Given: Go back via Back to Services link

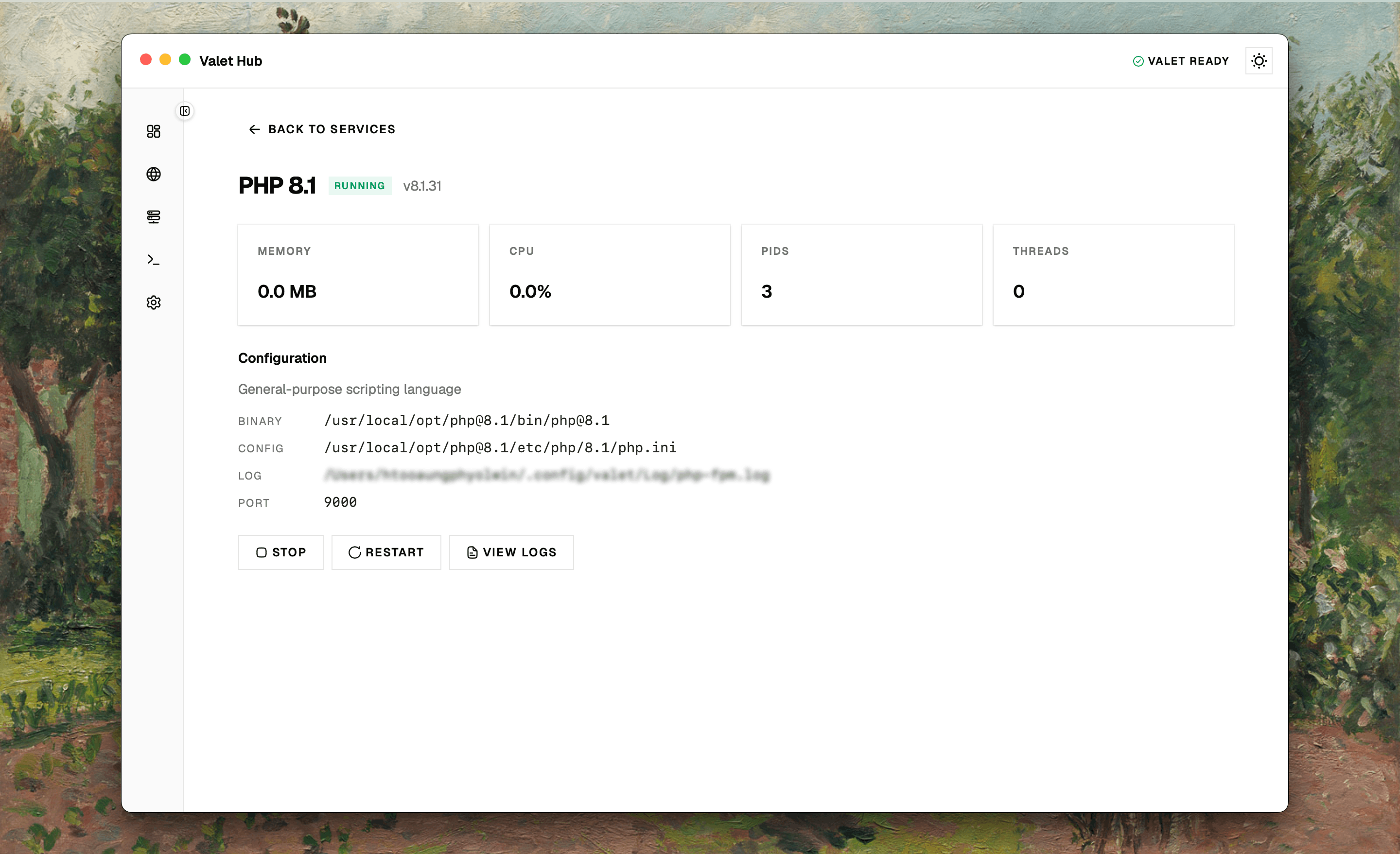Looking at the screenshot, I should (322, 129).
